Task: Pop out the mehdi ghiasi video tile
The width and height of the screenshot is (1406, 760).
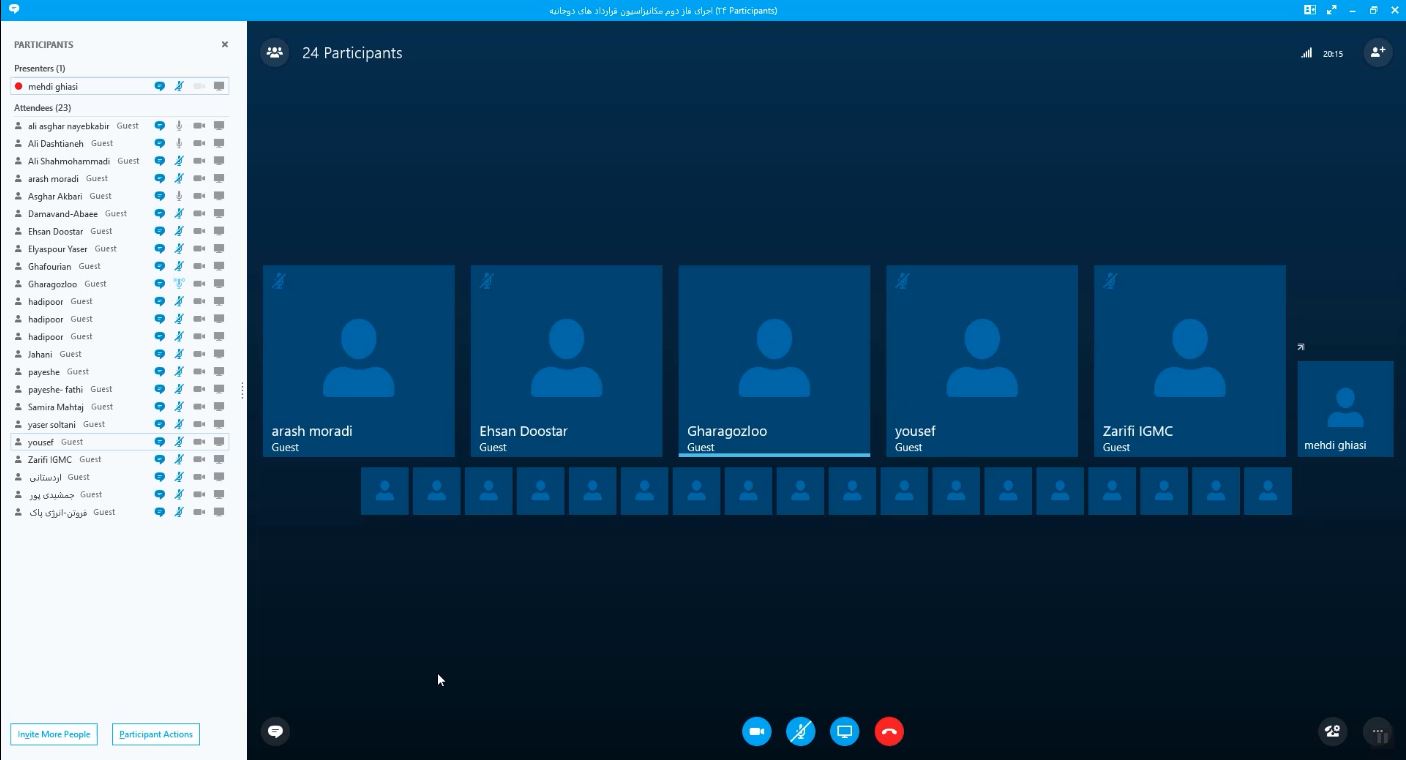Action: (x=1301, y=347)
